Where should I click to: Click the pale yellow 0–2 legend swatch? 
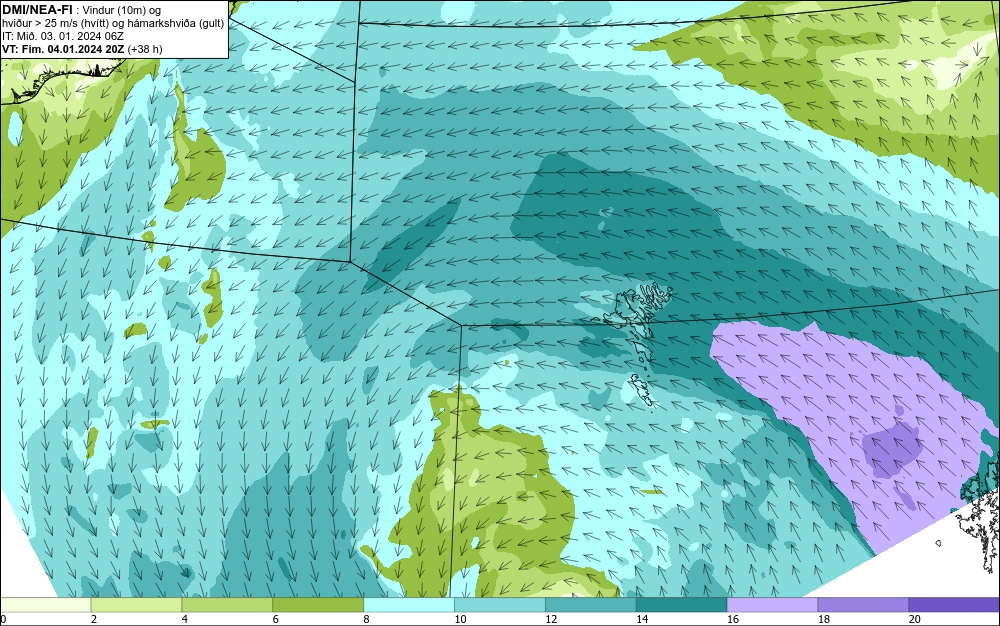(x=45, y=605)
